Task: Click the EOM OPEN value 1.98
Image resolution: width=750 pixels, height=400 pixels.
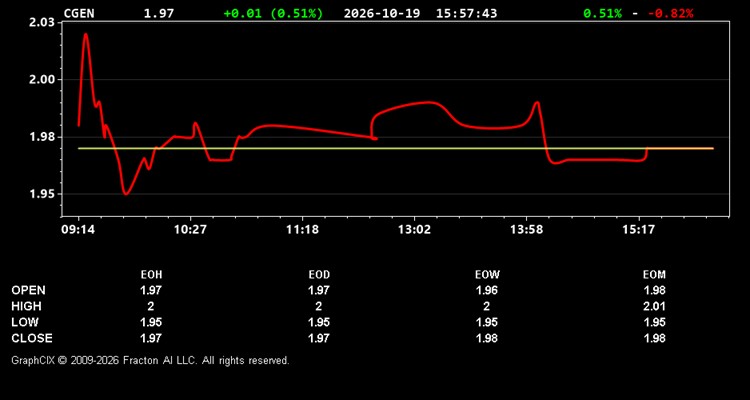Action: pyautogui.click(x=655, y=290)
